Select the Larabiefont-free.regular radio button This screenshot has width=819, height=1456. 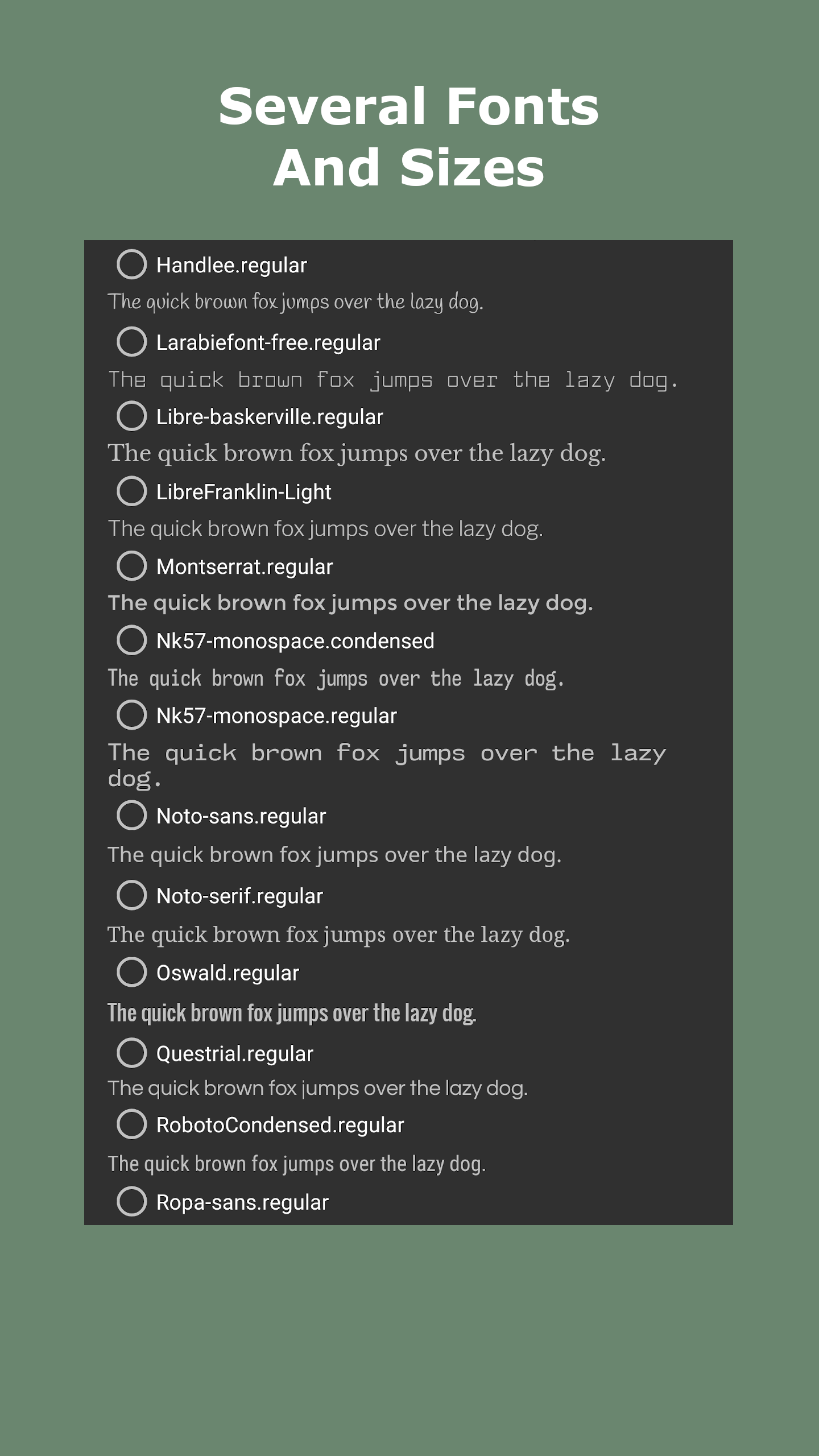coord(131,342)
